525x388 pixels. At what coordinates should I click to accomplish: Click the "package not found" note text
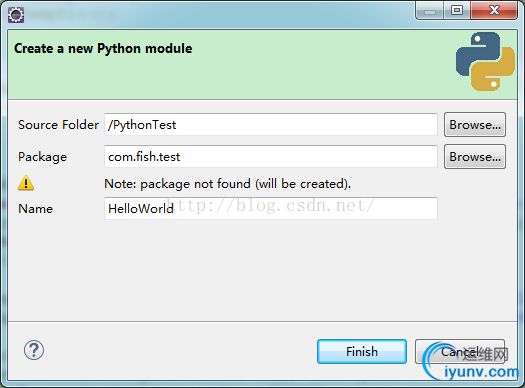coord(228,184)
